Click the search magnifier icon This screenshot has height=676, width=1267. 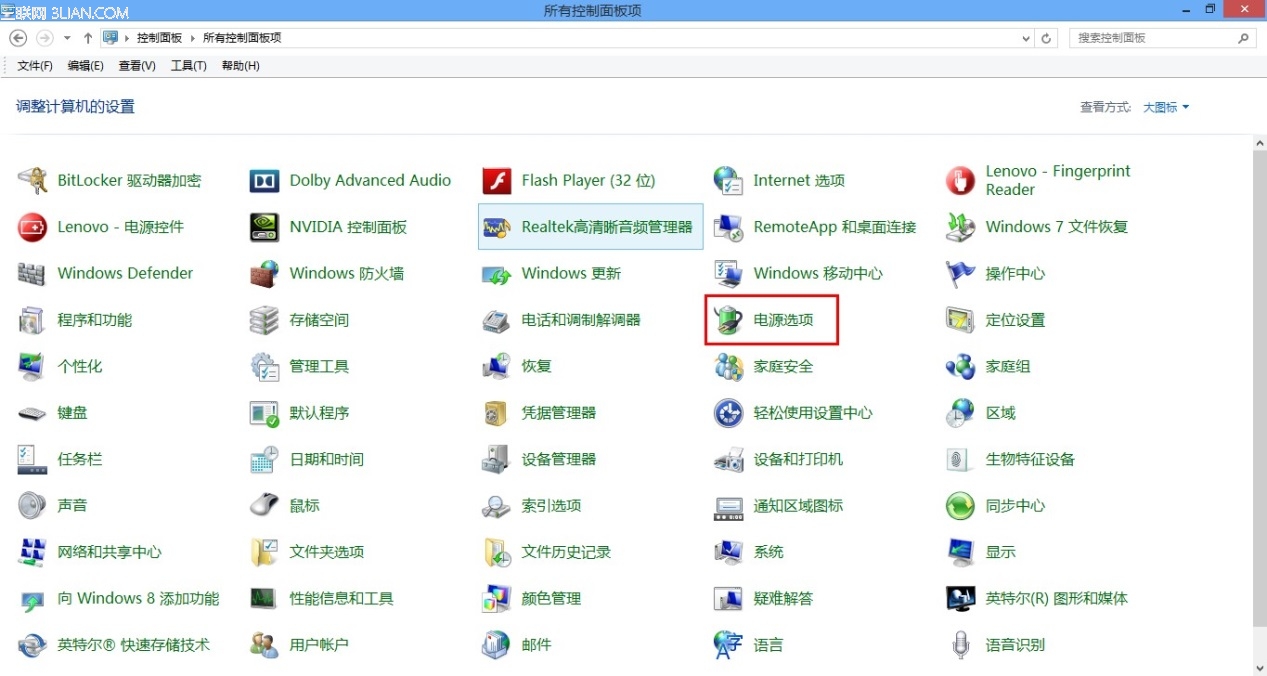(x=1244, y=38)
